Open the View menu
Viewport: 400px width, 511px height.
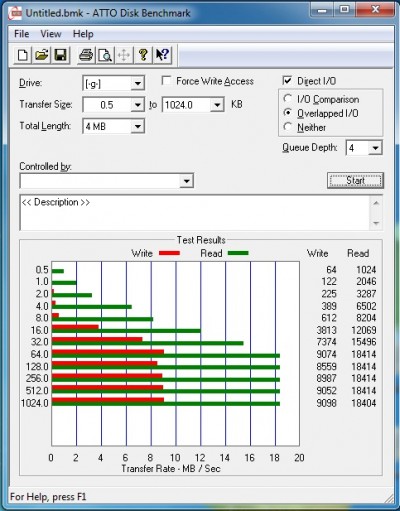[x=51, y=34]
